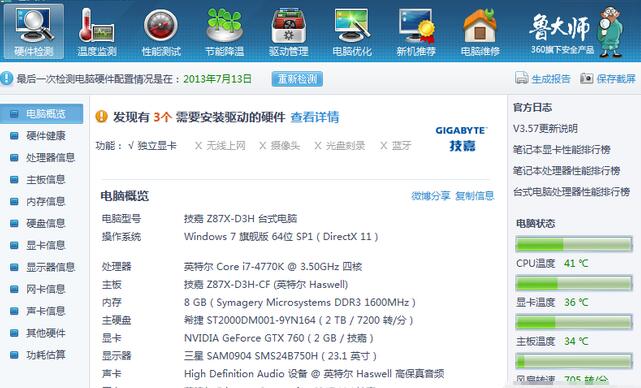Click the Core i7-4770K processor value

point(273,267)
